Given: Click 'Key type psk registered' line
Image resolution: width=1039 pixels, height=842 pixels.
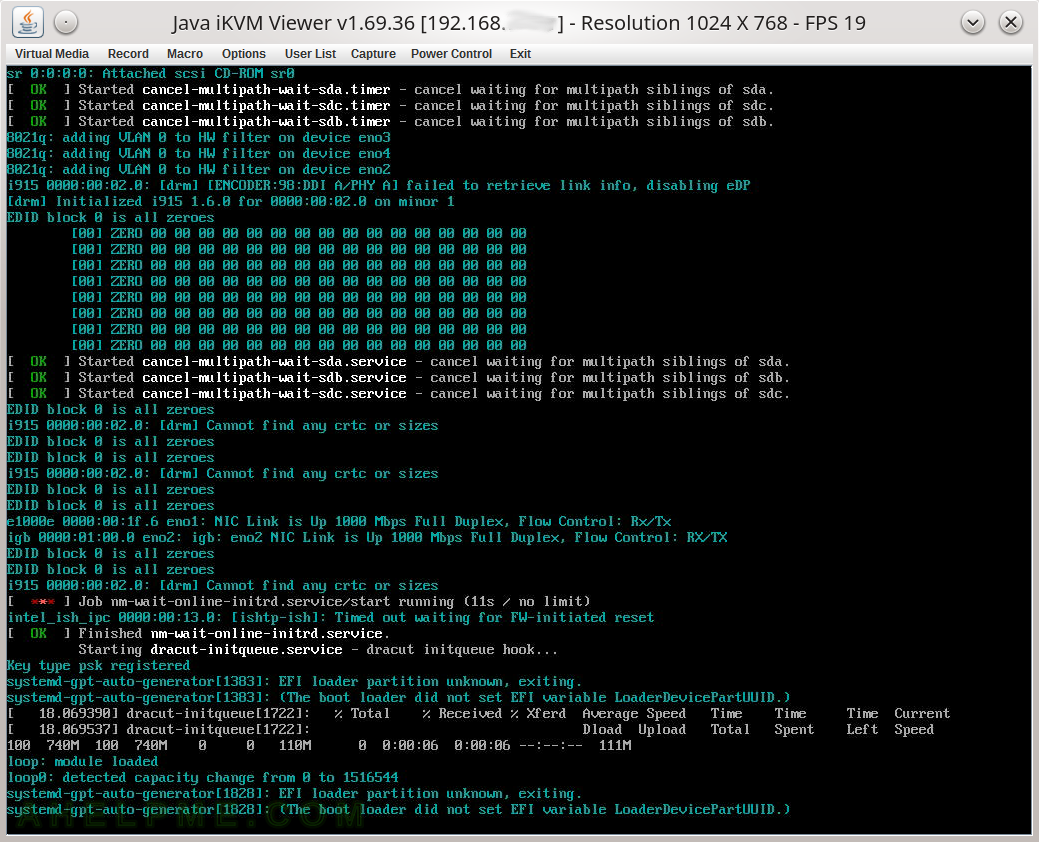Looking at the screenshot, I should (98, 665).
